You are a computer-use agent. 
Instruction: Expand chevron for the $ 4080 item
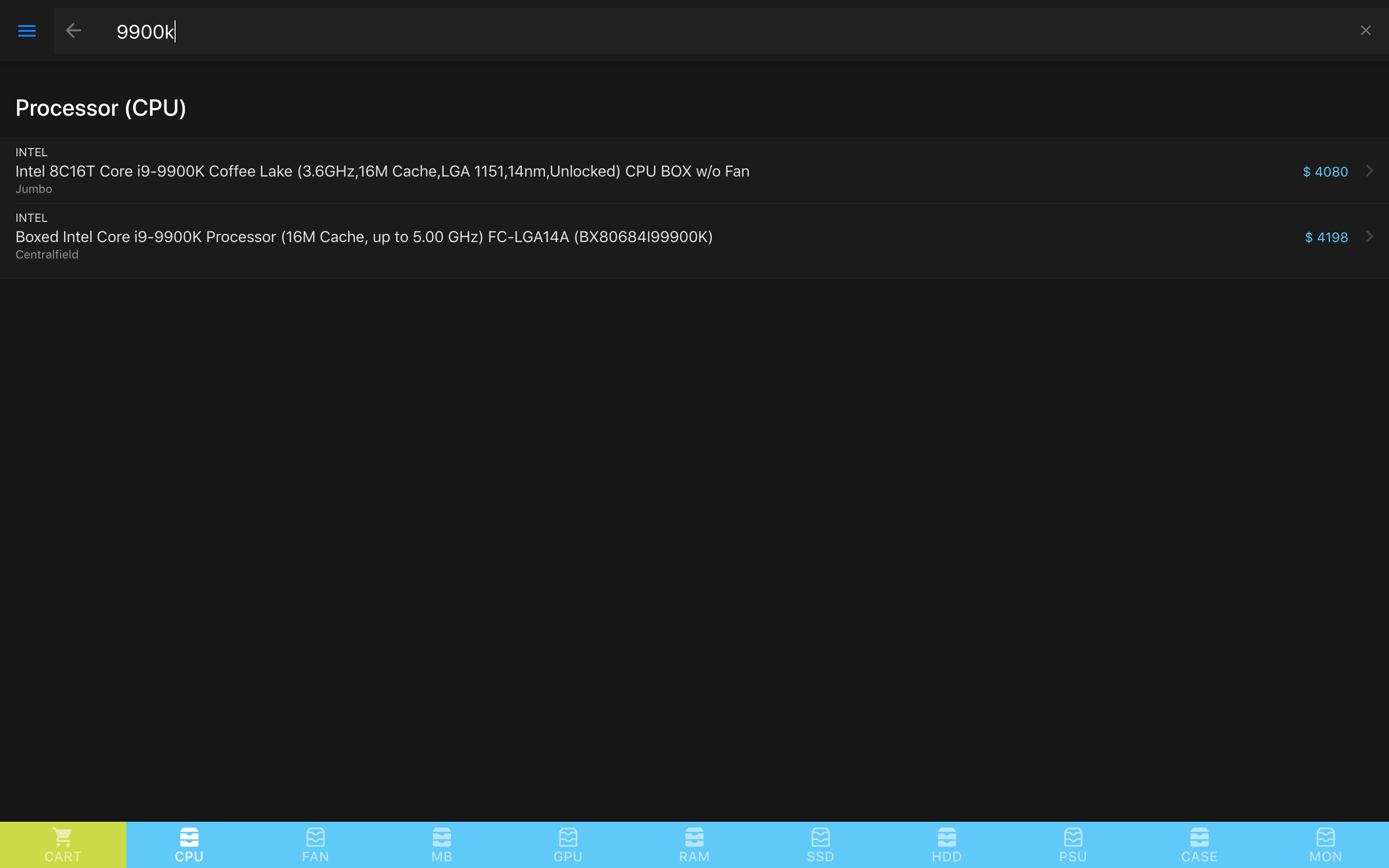tap(1370, 171)
